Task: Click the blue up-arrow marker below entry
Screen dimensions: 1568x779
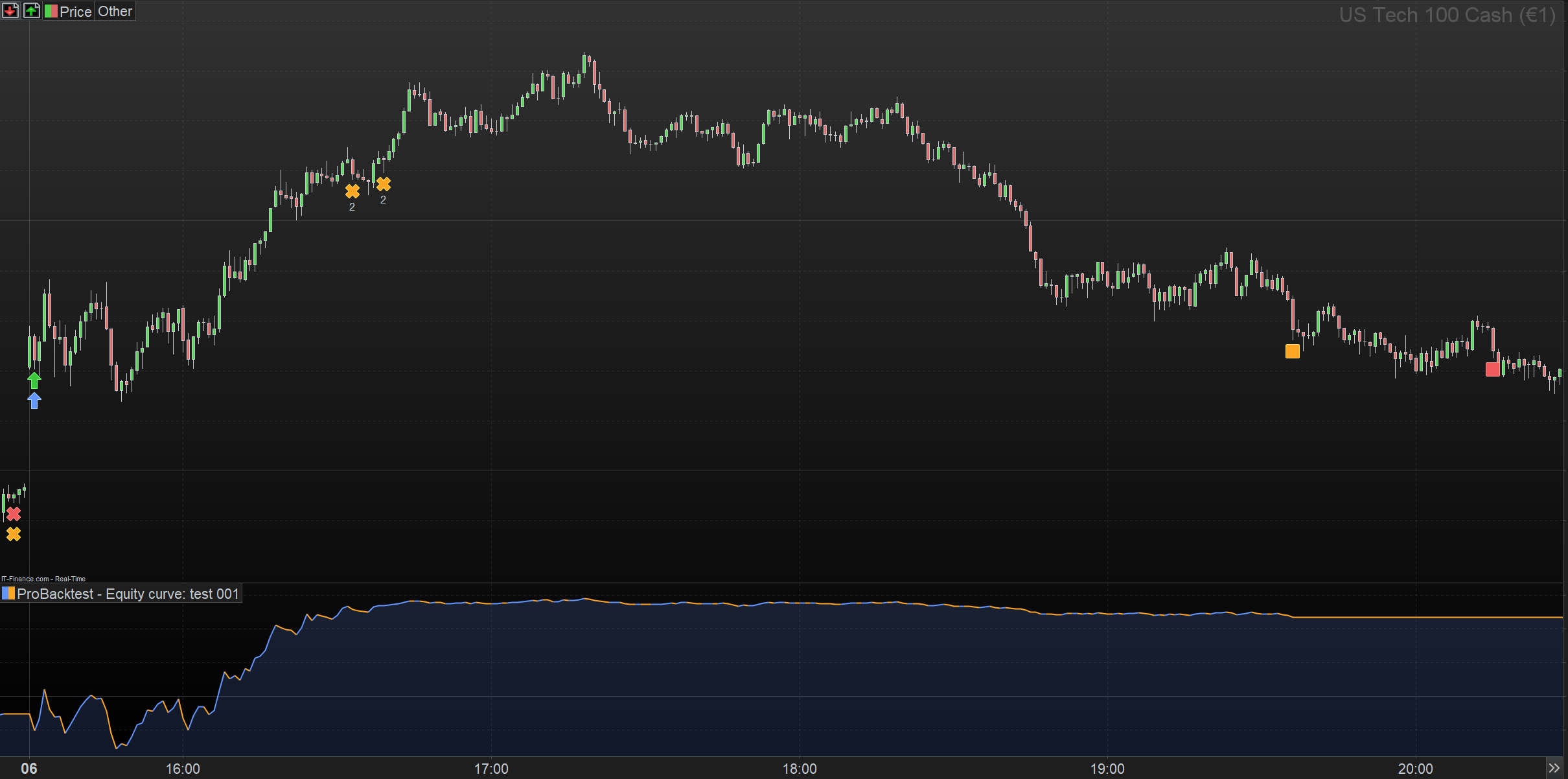Action: click(34, 401)
